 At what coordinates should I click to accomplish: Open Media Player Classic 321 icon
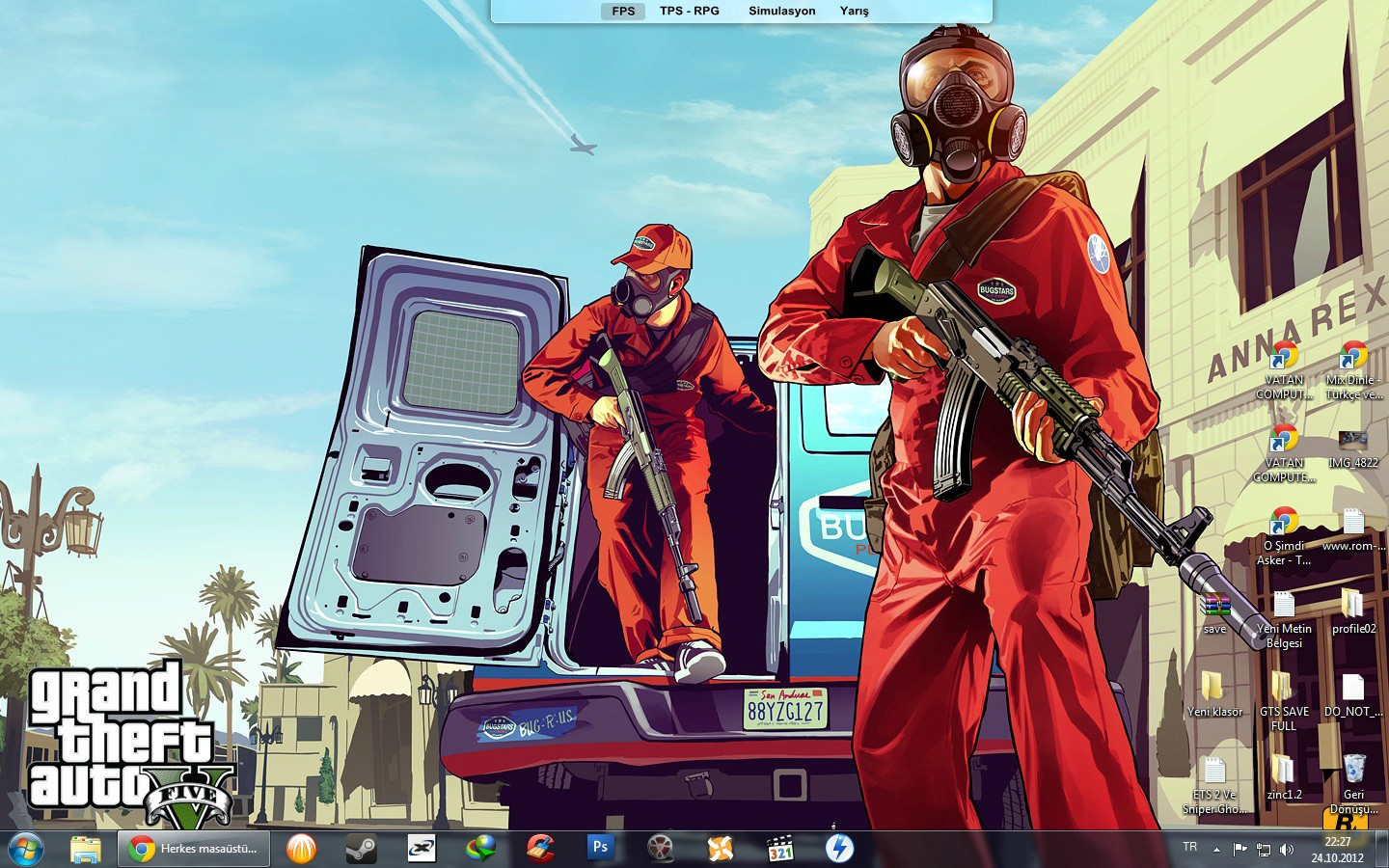[x=779, y=850]
